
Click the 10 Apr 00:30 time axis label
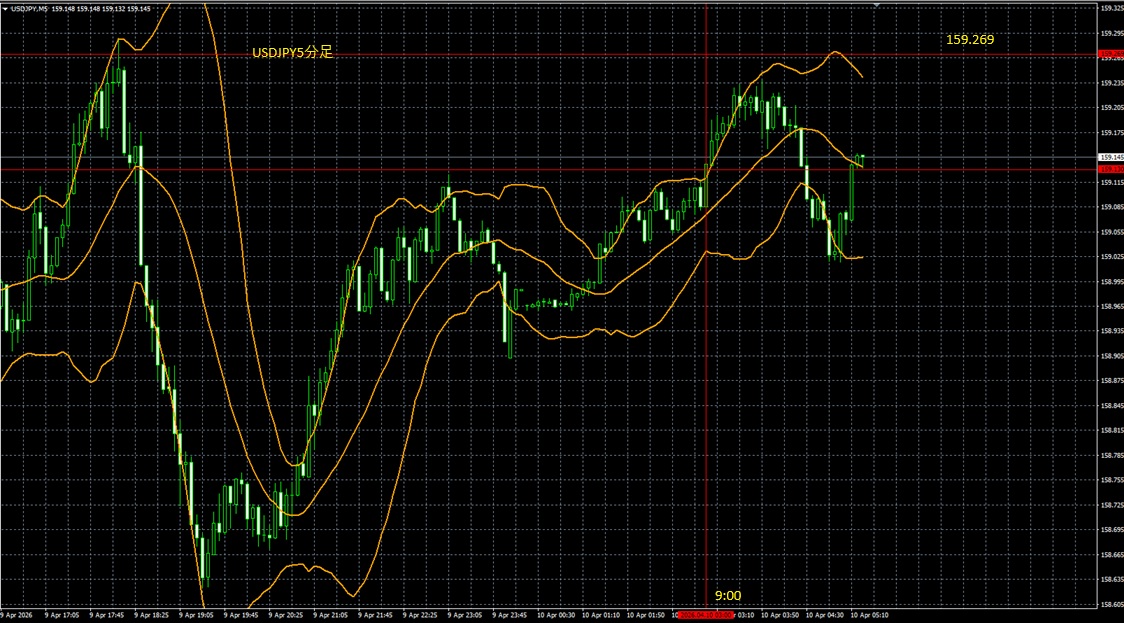click(x=555, y=615)
